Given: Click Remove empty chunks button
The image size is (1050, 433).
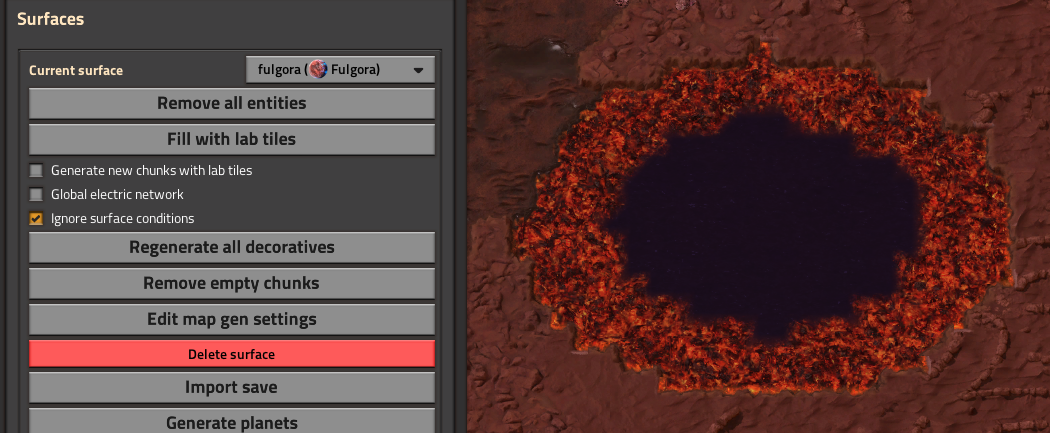Looking at the screenshot, I should tap(232, 283).
